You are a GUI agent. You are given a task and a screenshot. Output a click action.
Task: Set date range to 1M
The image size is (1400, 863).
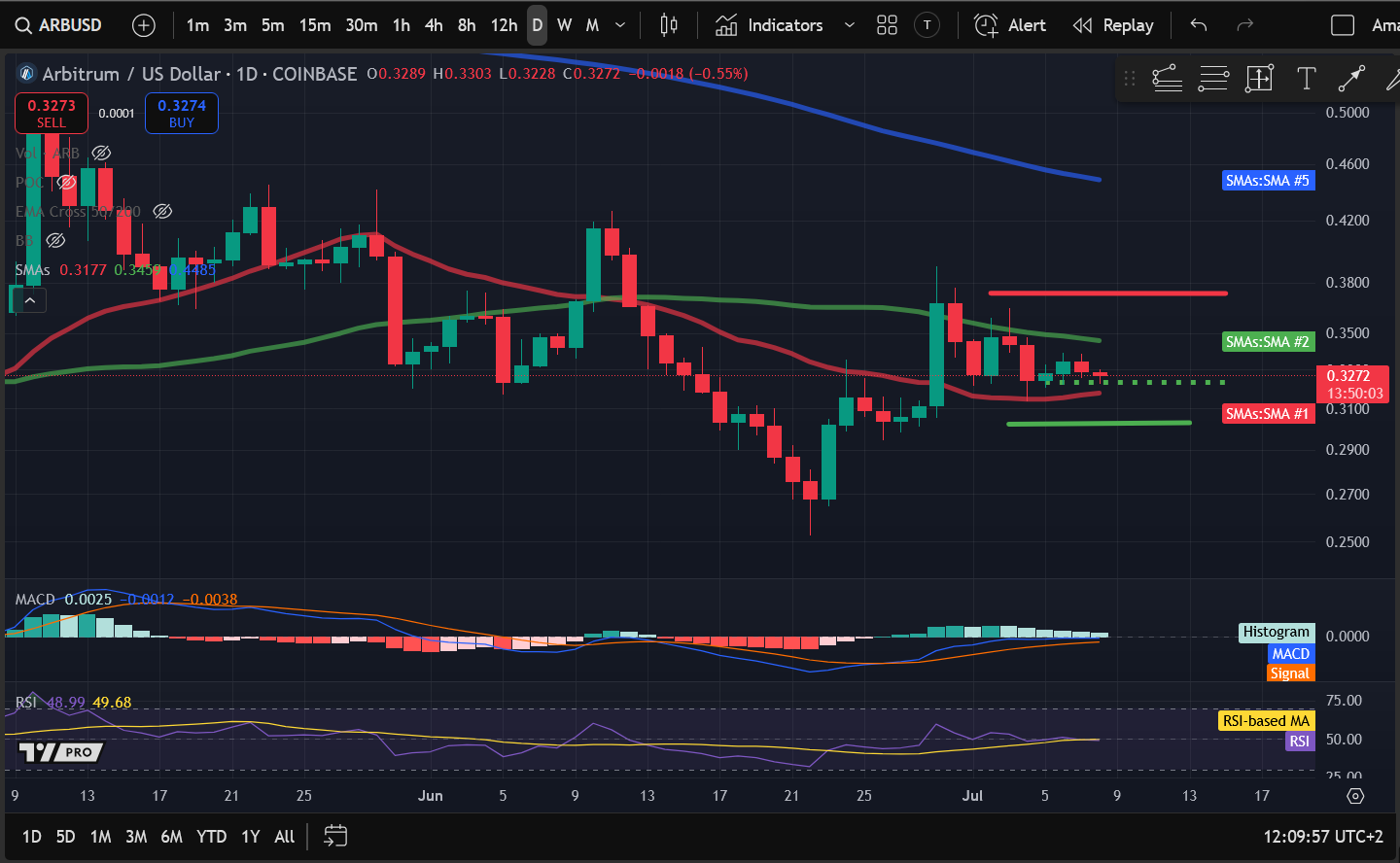tap(100, 837)
